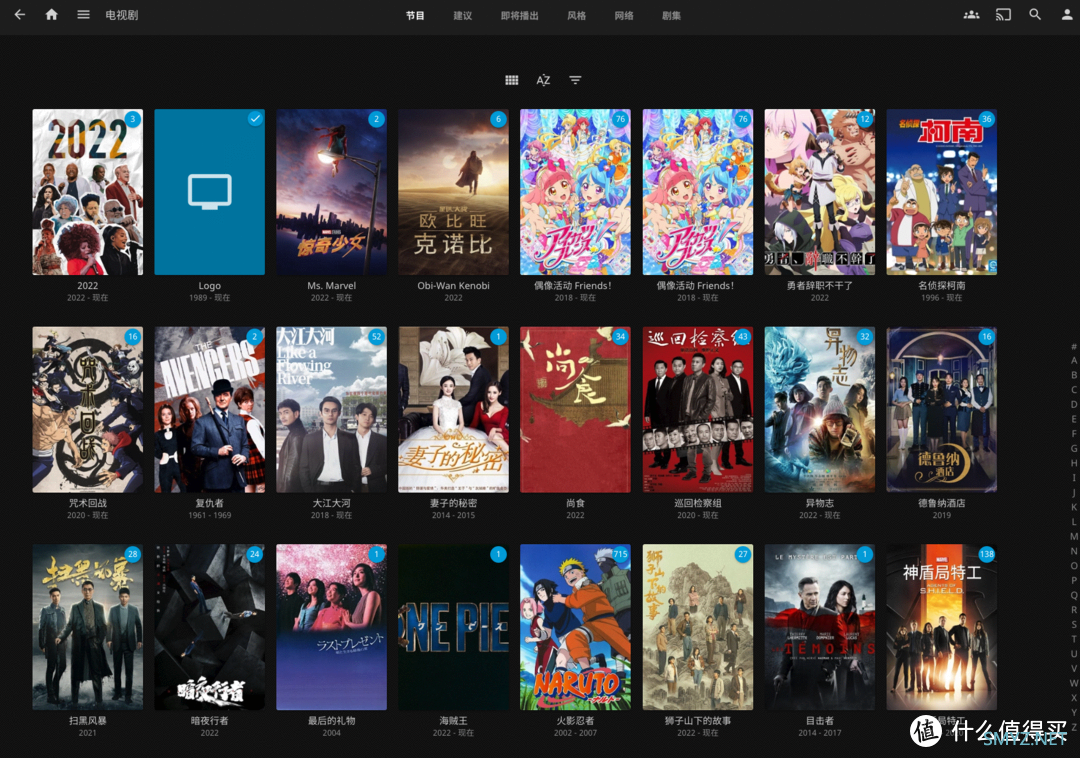The image size is (1080, 758).
Task: Click the 电视剧 page title
Action: (122, 15)
